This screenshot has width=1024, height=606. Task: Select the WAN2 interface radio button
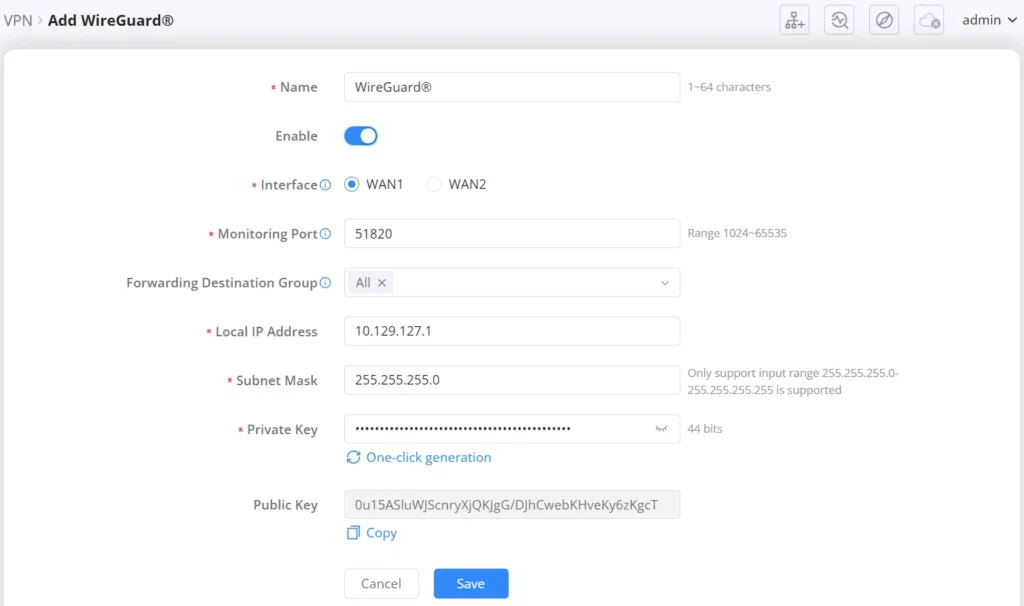click(434, 184)
